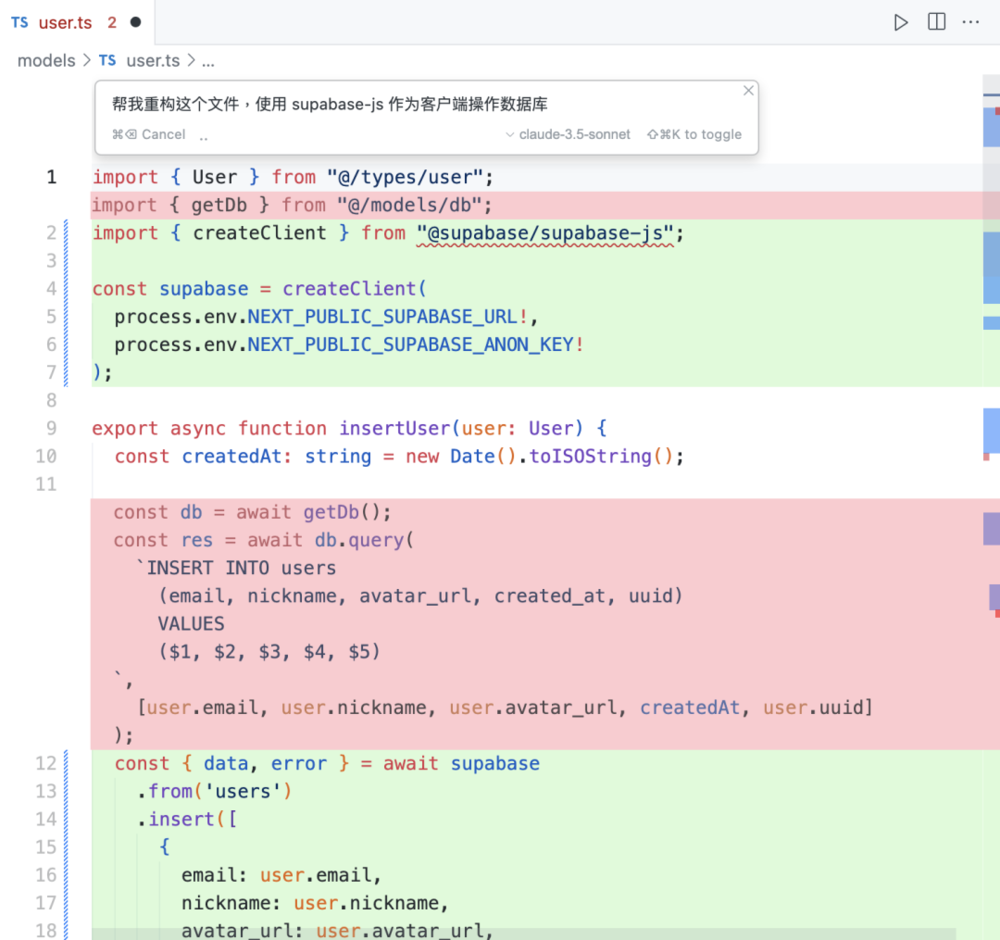Toggle generation mode with ⌘K to toggle
1000x940 pixels.
click(x=694, y=134)
